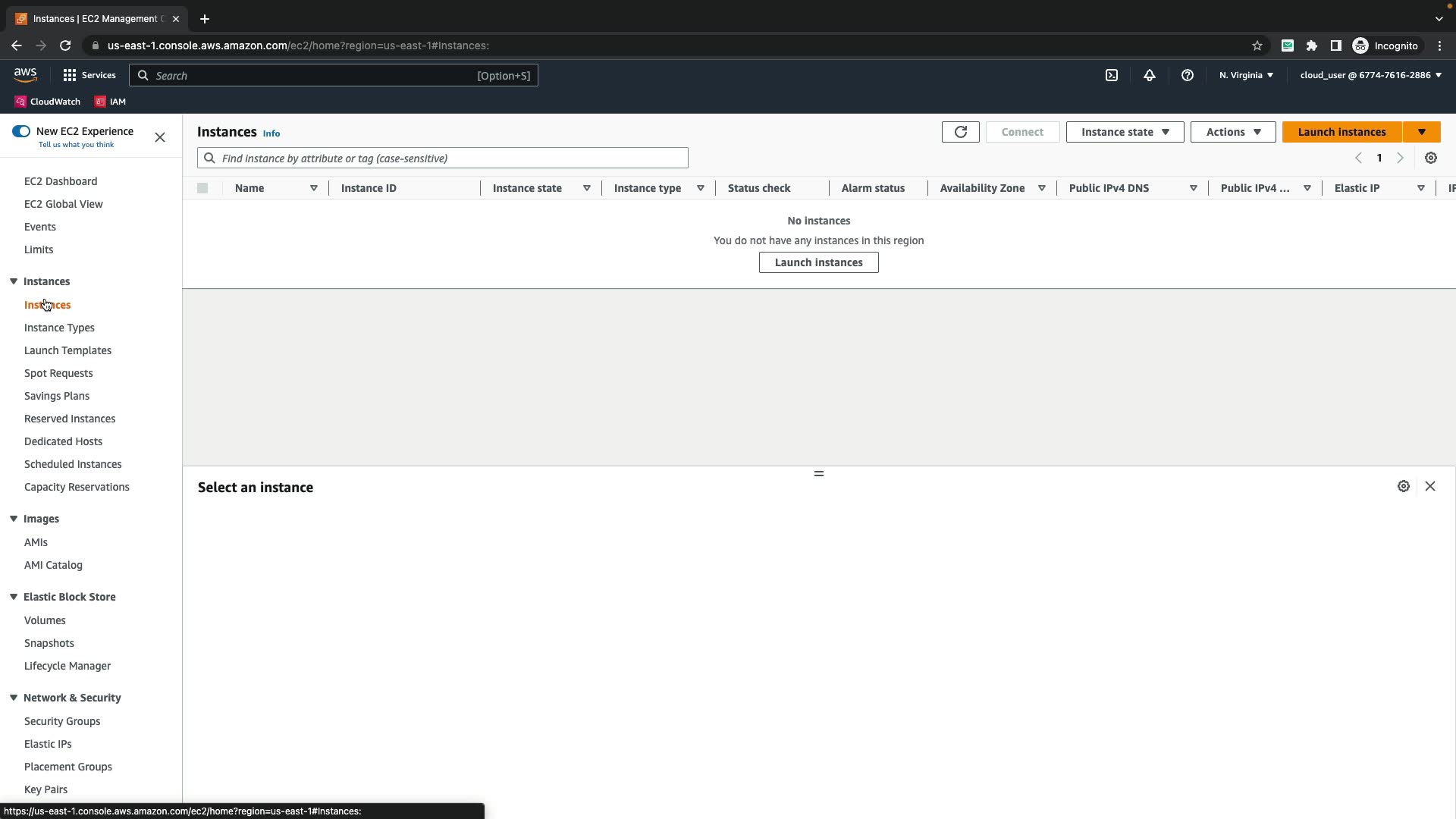Open the AWS CloudShell icon
The height and width of the screenshot is (819, 1456).
click(1112, 75)
